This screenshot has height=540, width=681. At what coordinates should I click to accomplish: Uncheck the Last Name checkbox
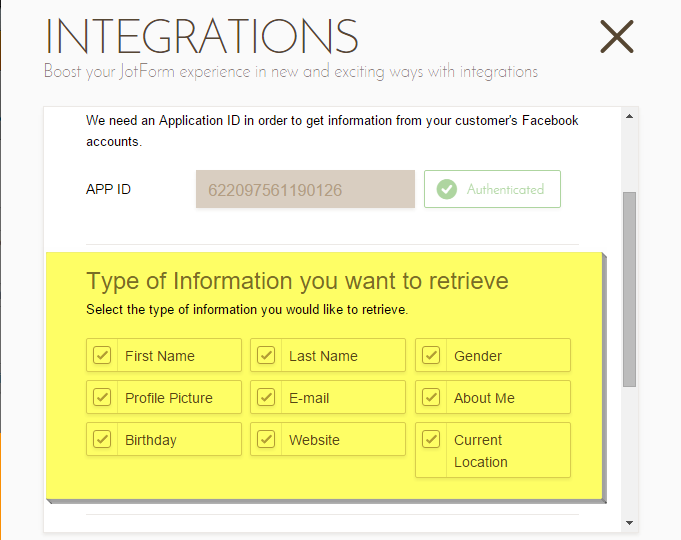266,355
